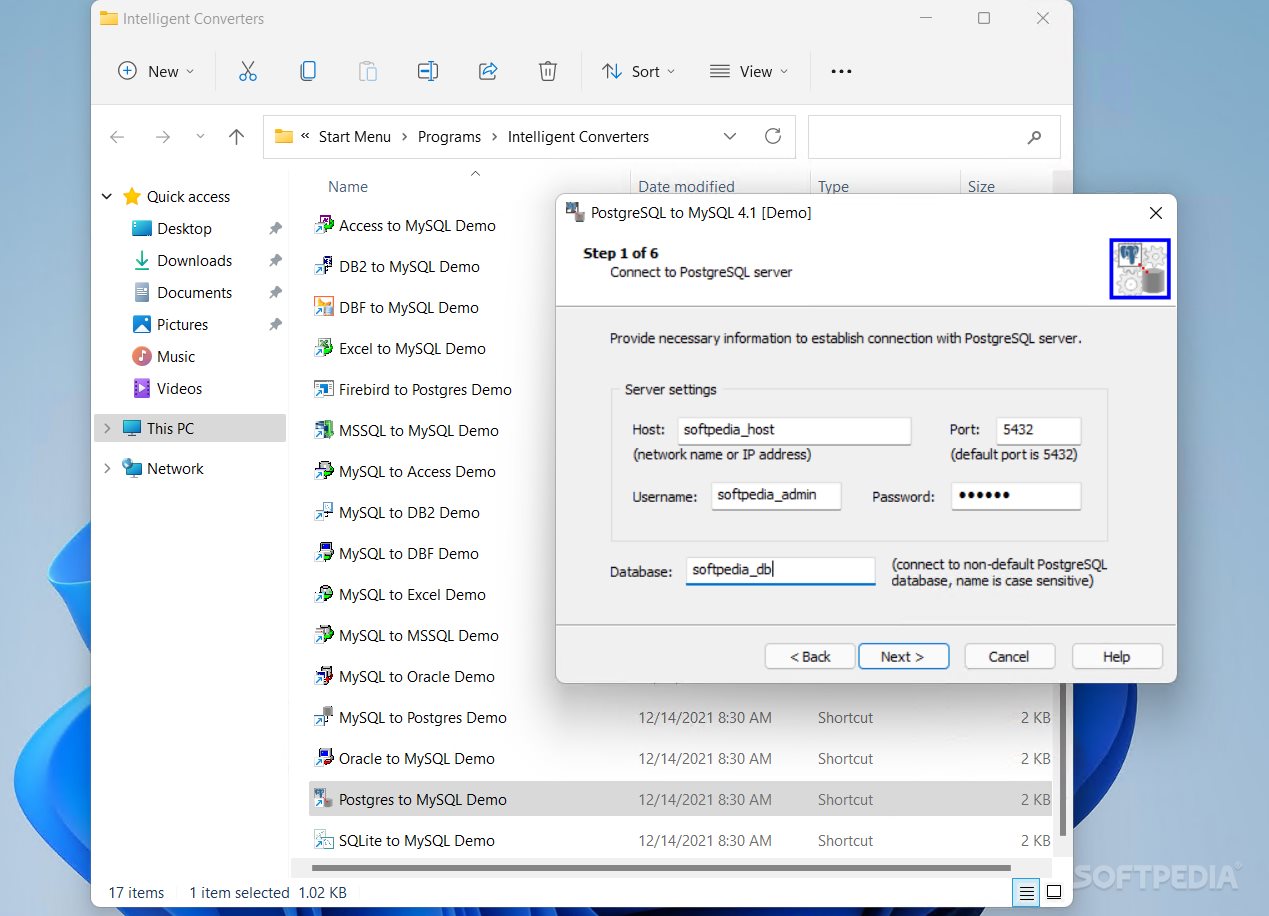Click the Next button in wizard
The height and width of the screenshot is (916, 1269).
click(x=903, y=656)
